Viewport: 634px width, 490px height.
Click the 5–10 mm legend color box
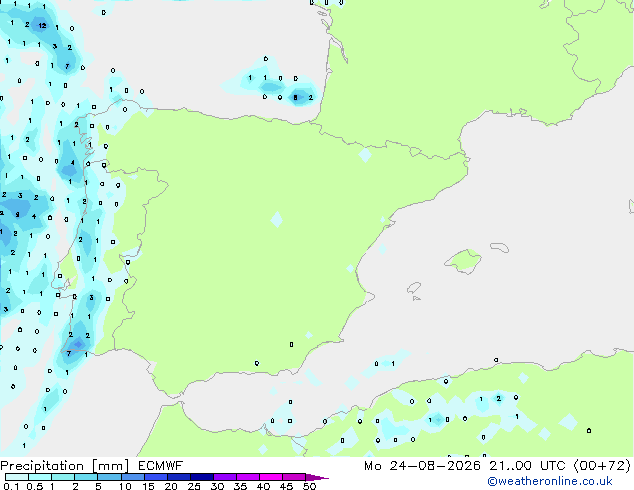click(x=109, y=477)
